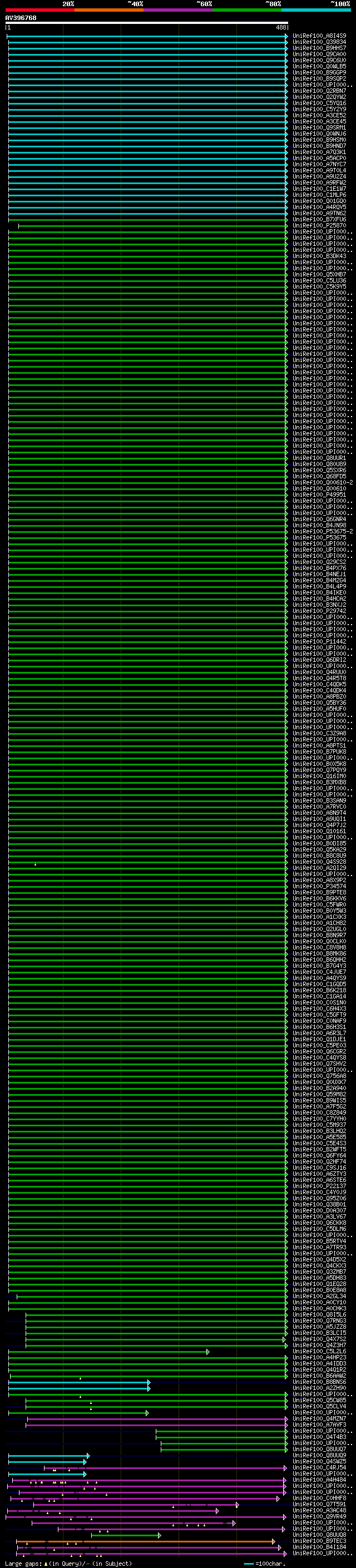This screenshot has height=1568, width=356.
Task: Select hit label UniRef100_Q6DRI2
Action: 319,660
